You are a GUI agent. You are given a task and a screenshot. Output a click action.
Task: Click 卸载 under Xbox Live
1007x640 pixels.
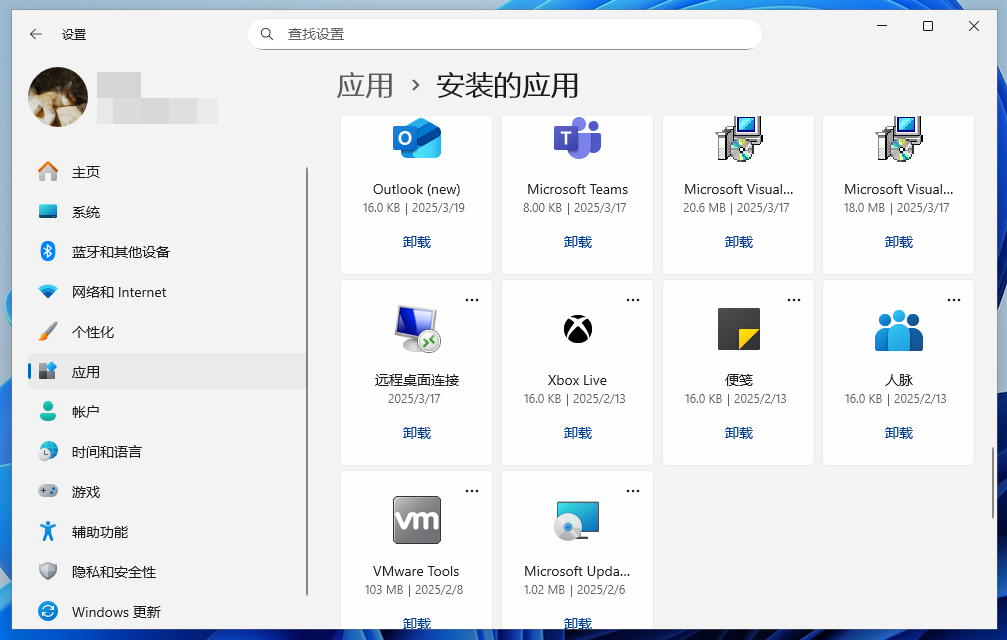click(x=577, y=433)
